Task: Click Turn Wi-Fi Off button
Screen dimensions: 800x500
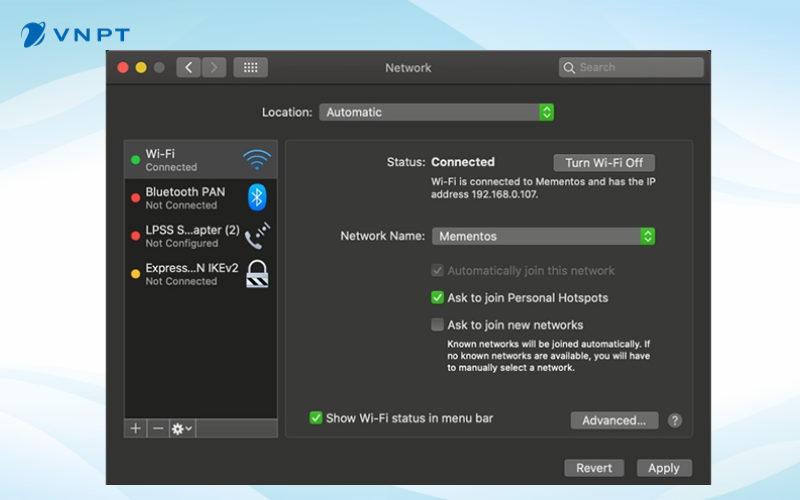Action: [604, 163]
